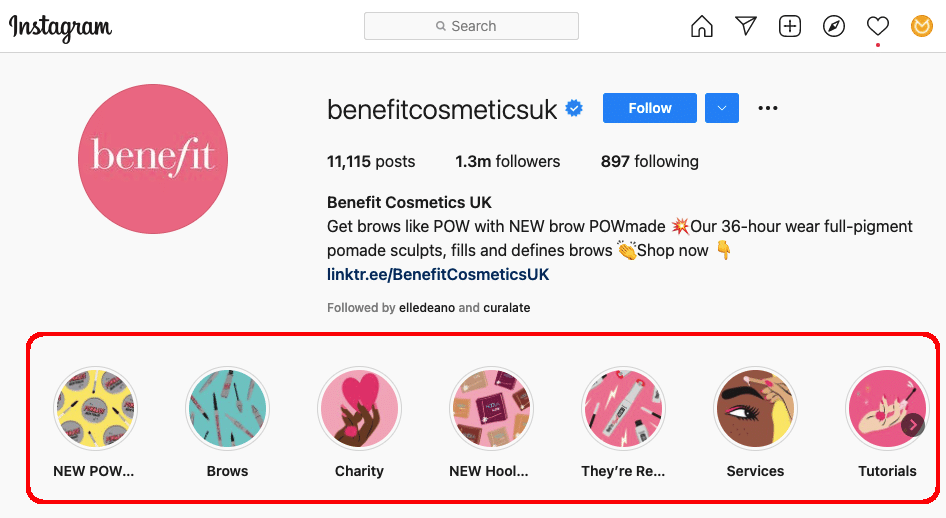Follow the benefitcosmeticsuk account
Screen dimensions: 946x518
(x=650, y=108)
